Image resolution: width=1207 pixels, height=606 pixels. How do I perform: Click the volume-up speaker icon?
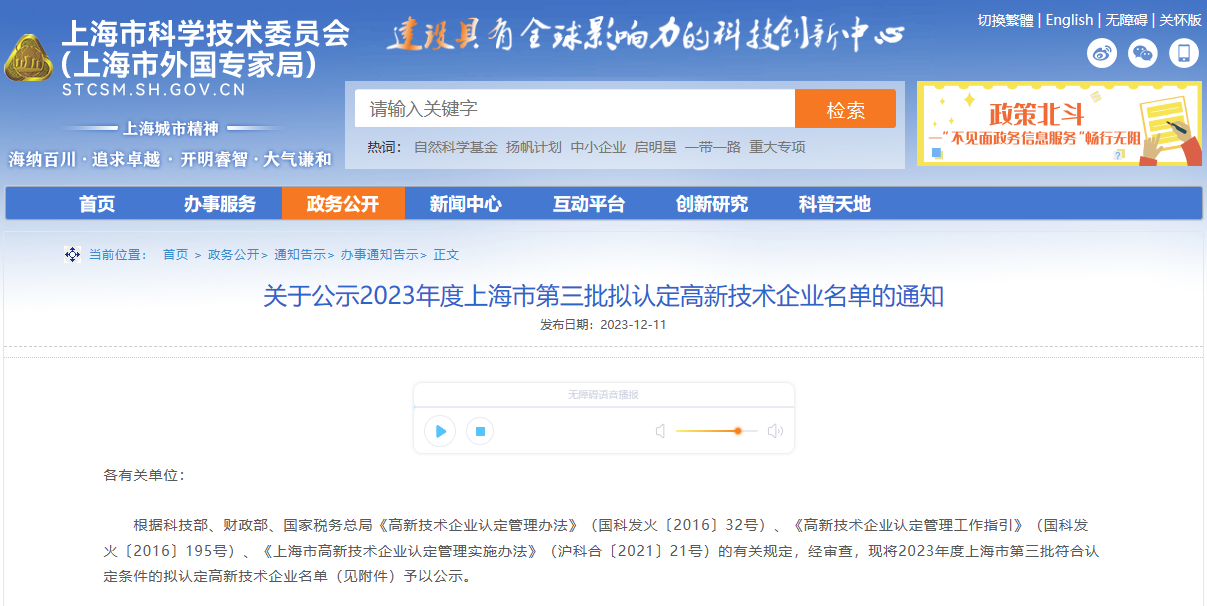coord(776,430)
